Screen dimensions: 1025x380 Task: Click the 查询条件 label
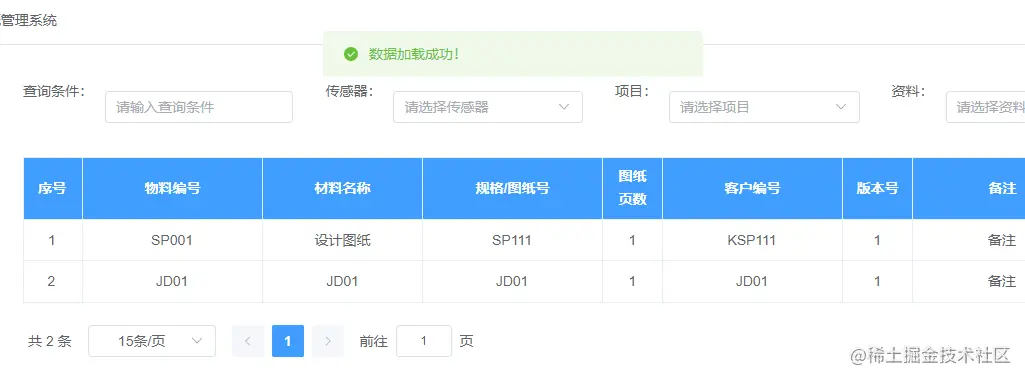[x=54, y=92]
